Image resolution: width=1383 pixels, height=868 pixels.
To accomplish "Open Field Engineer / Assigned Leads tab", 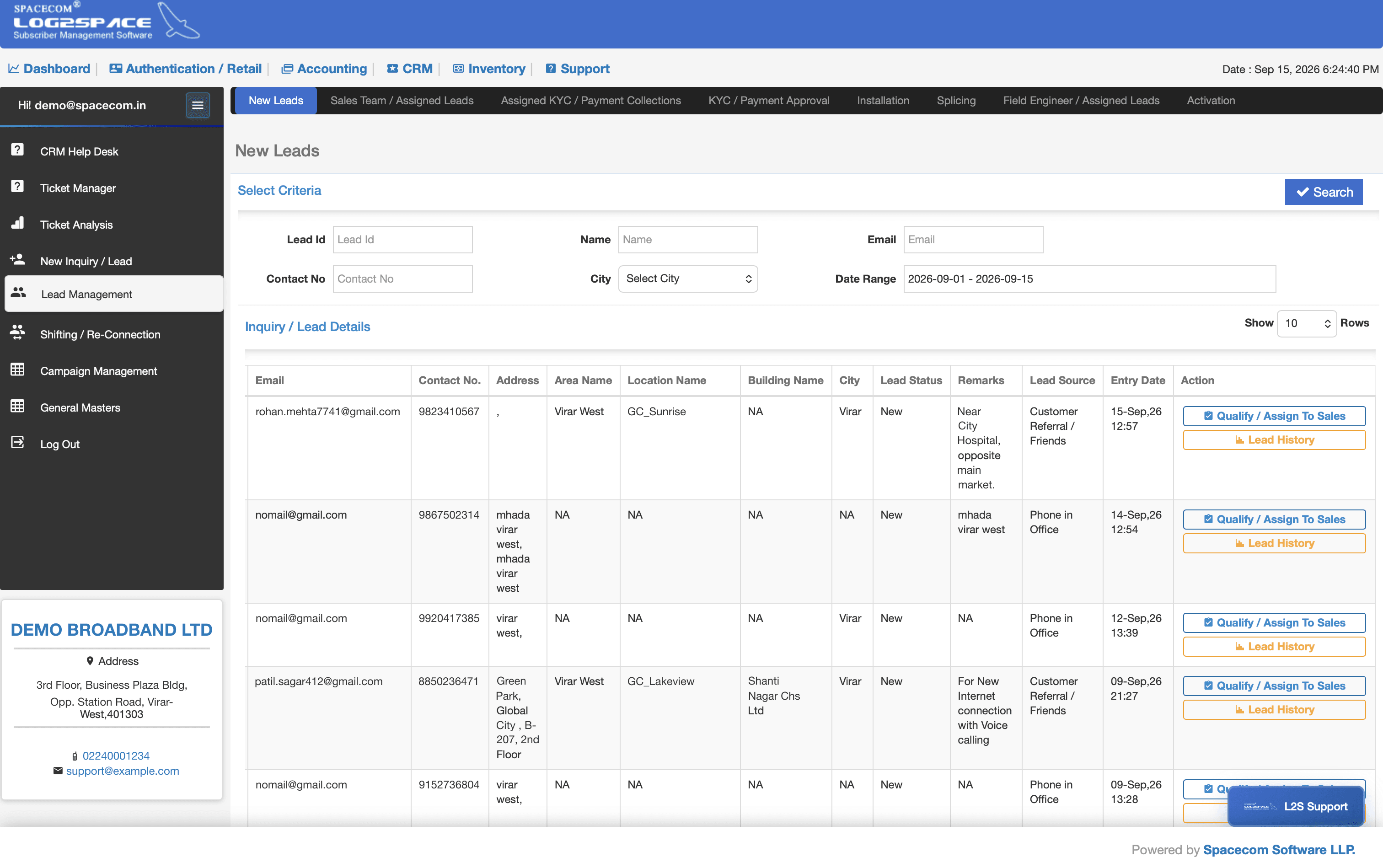I will point(1081,101).
